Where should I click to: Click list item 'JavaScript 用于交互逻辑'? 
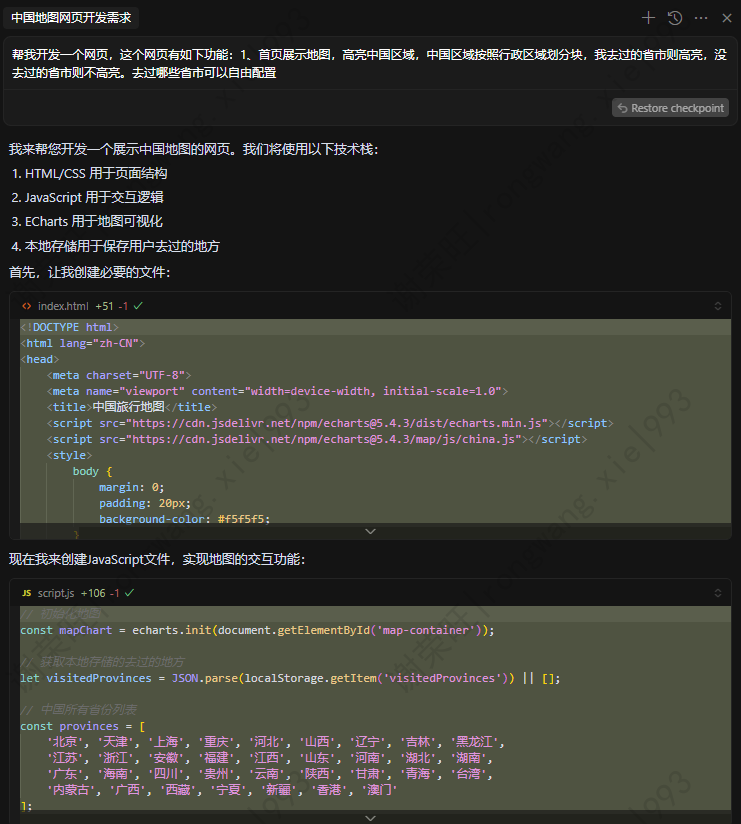(94, 197)
